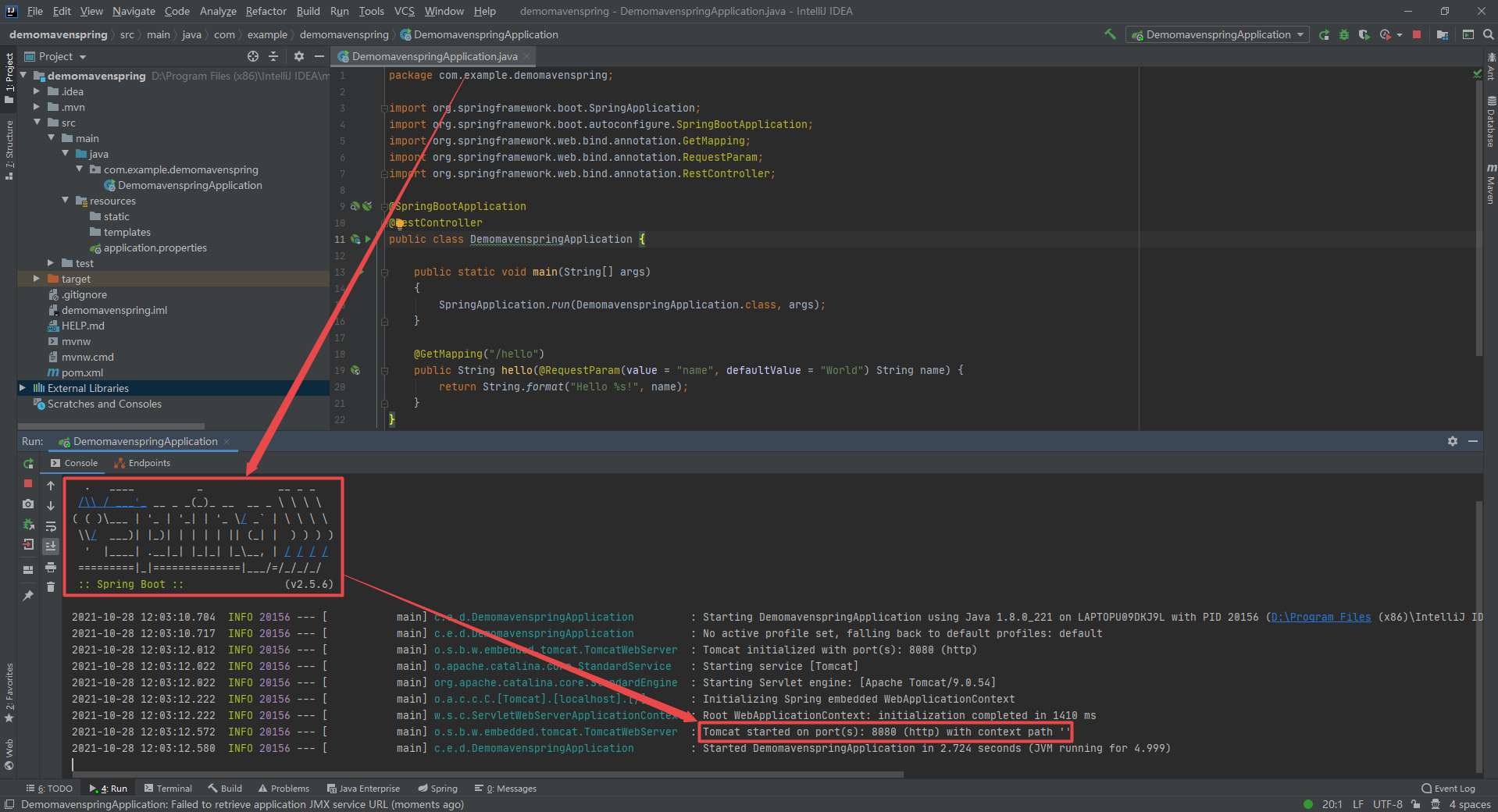The height and width of the screenshot is (812, 1498).
Task: Toggle the Pin Tab pushpin
Action: coord(28,595)
